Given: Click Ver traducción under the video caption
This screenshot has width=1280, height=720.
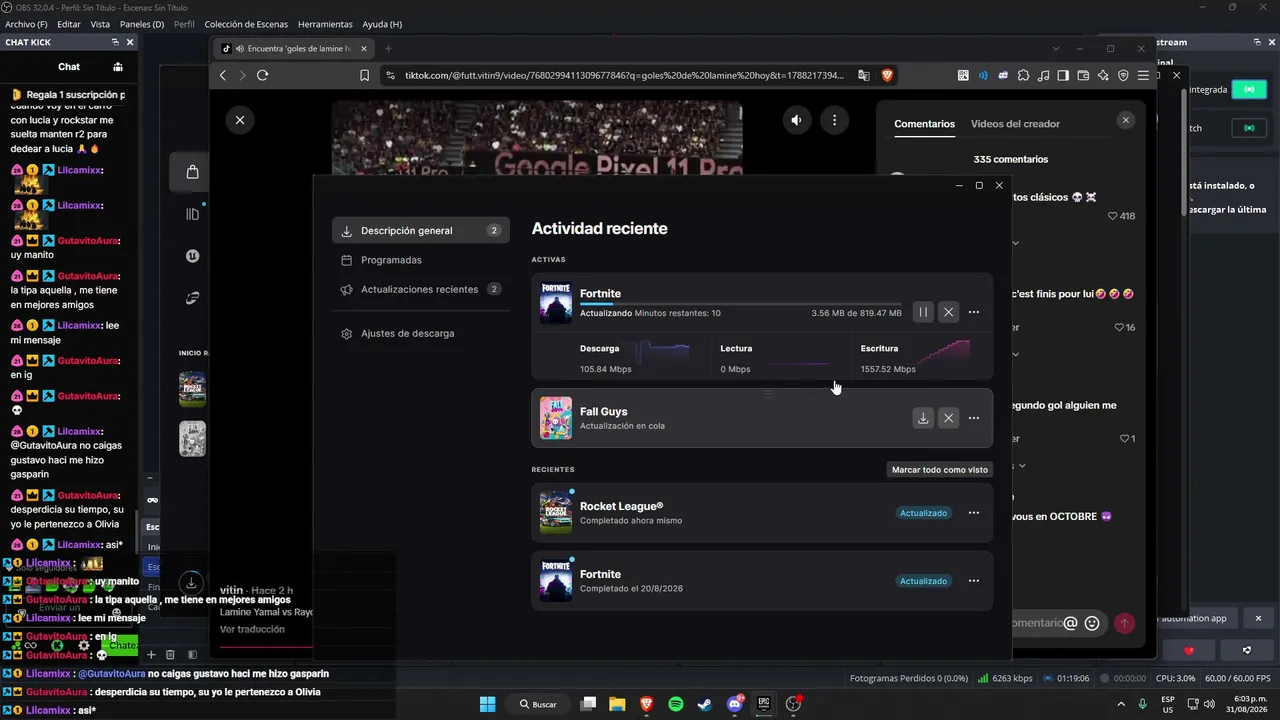Looking at the screenshot, I should coord(252,629).
